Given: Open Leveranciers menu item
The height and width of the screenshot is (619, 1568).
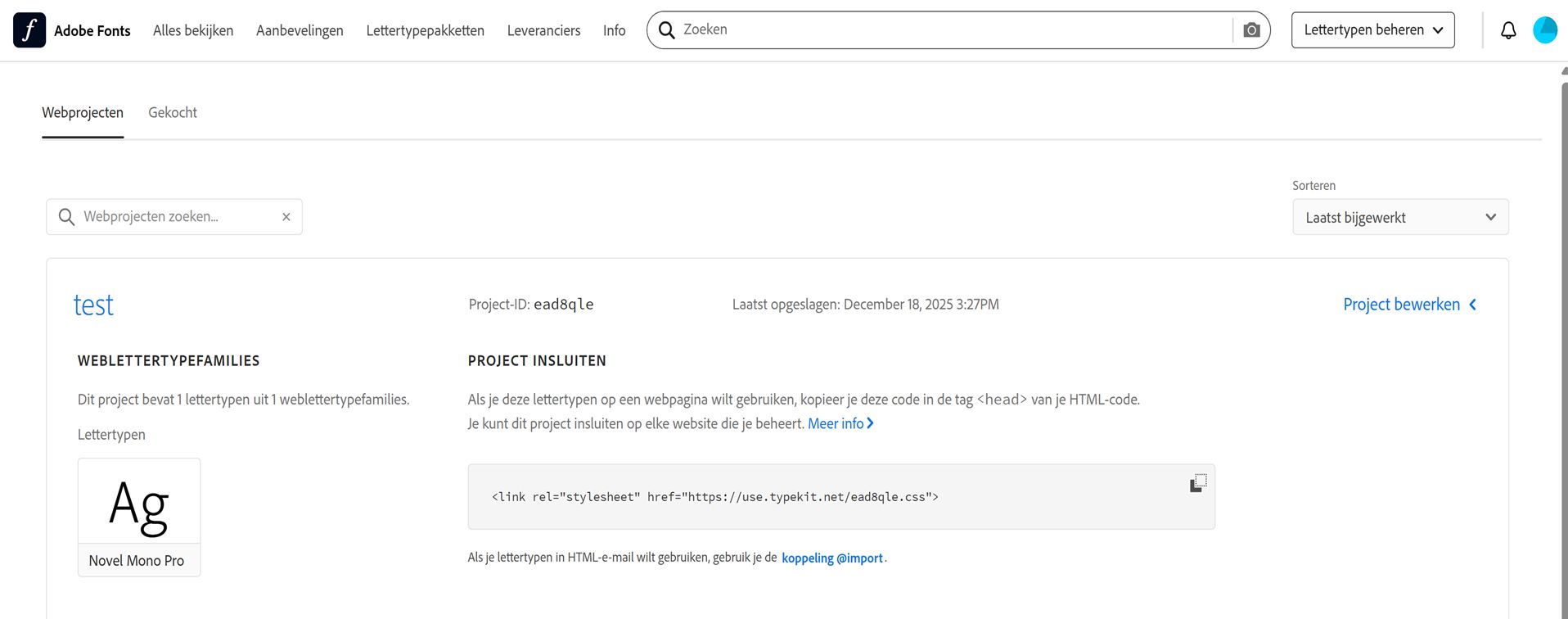Looking at the screenshot, I should pos(543,31).
